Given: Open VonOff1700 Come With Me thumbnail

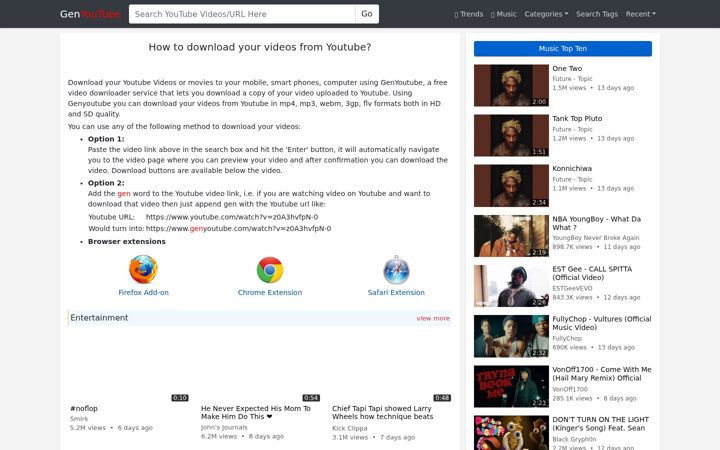Looking at the screenshot, I should click(x=511, y=387).
